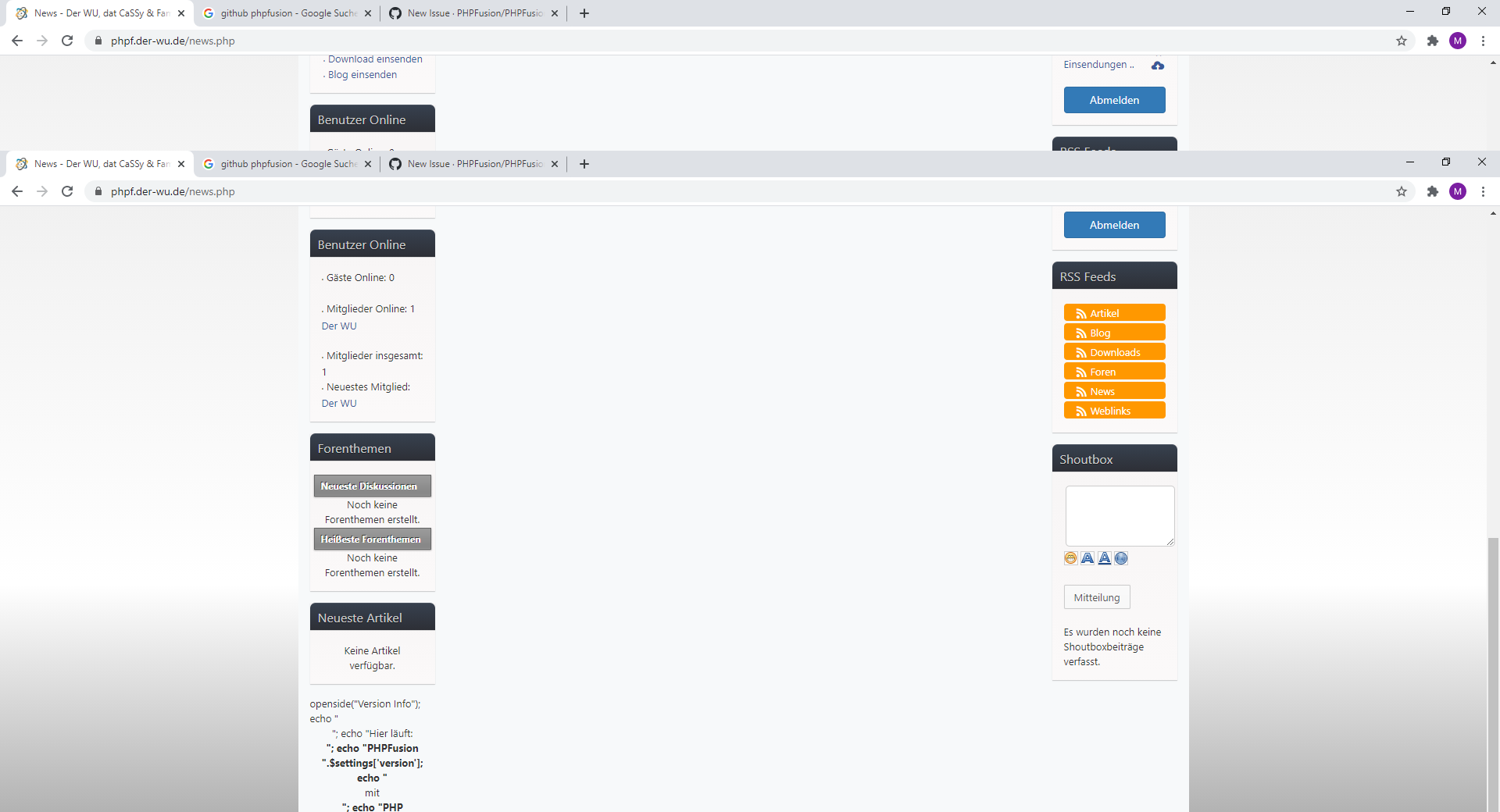1500x812 pixels.
Task: Click the Abmelden button
Action: click(x=1114, y=225)
